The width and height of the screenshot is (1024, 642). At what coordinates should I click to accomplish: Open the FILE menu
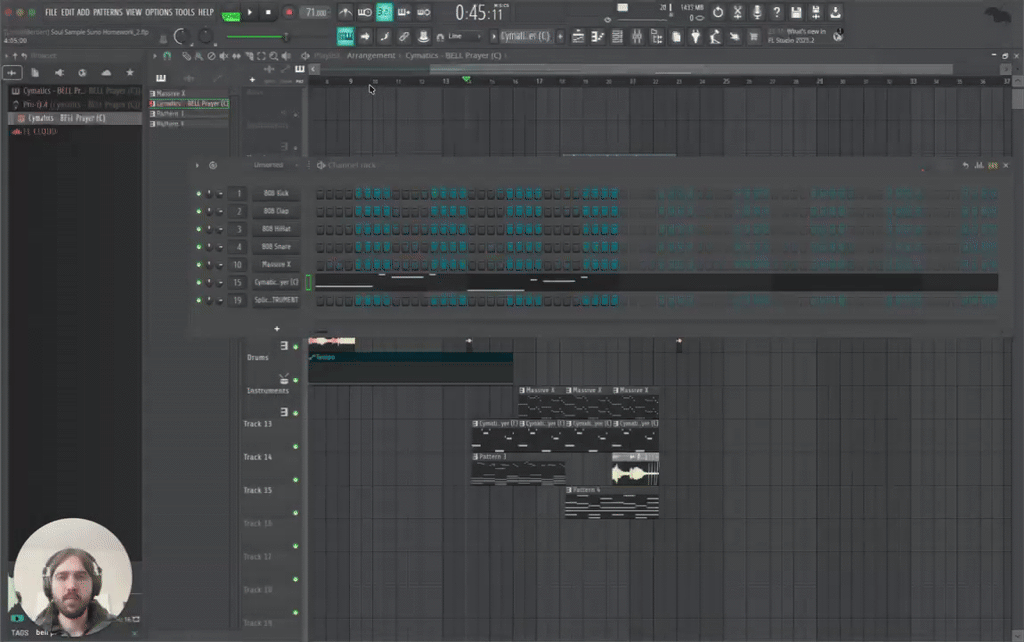coord(51,12)
